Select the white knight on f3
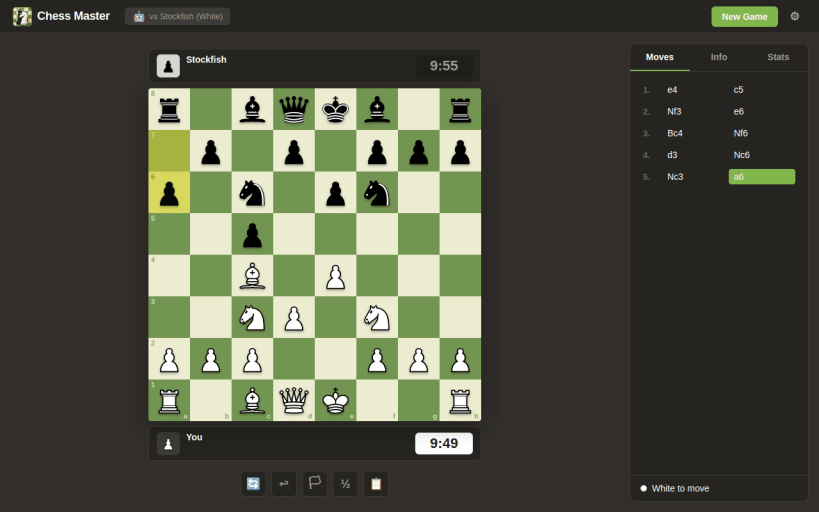 (377, 317)
